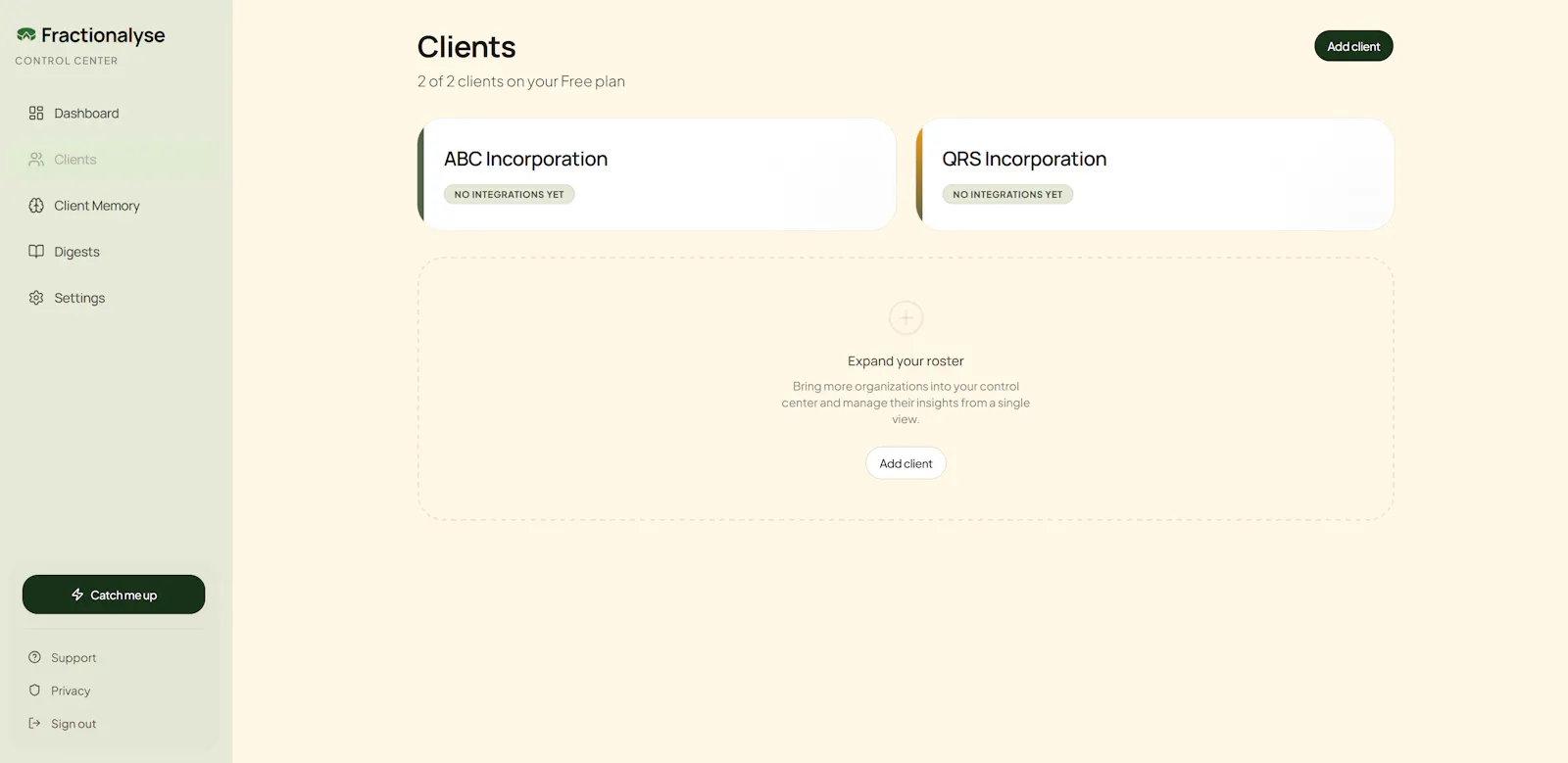Navigate to Settings in the sidebar
This screenshot has height=763, width=1568.
point(117,298)
